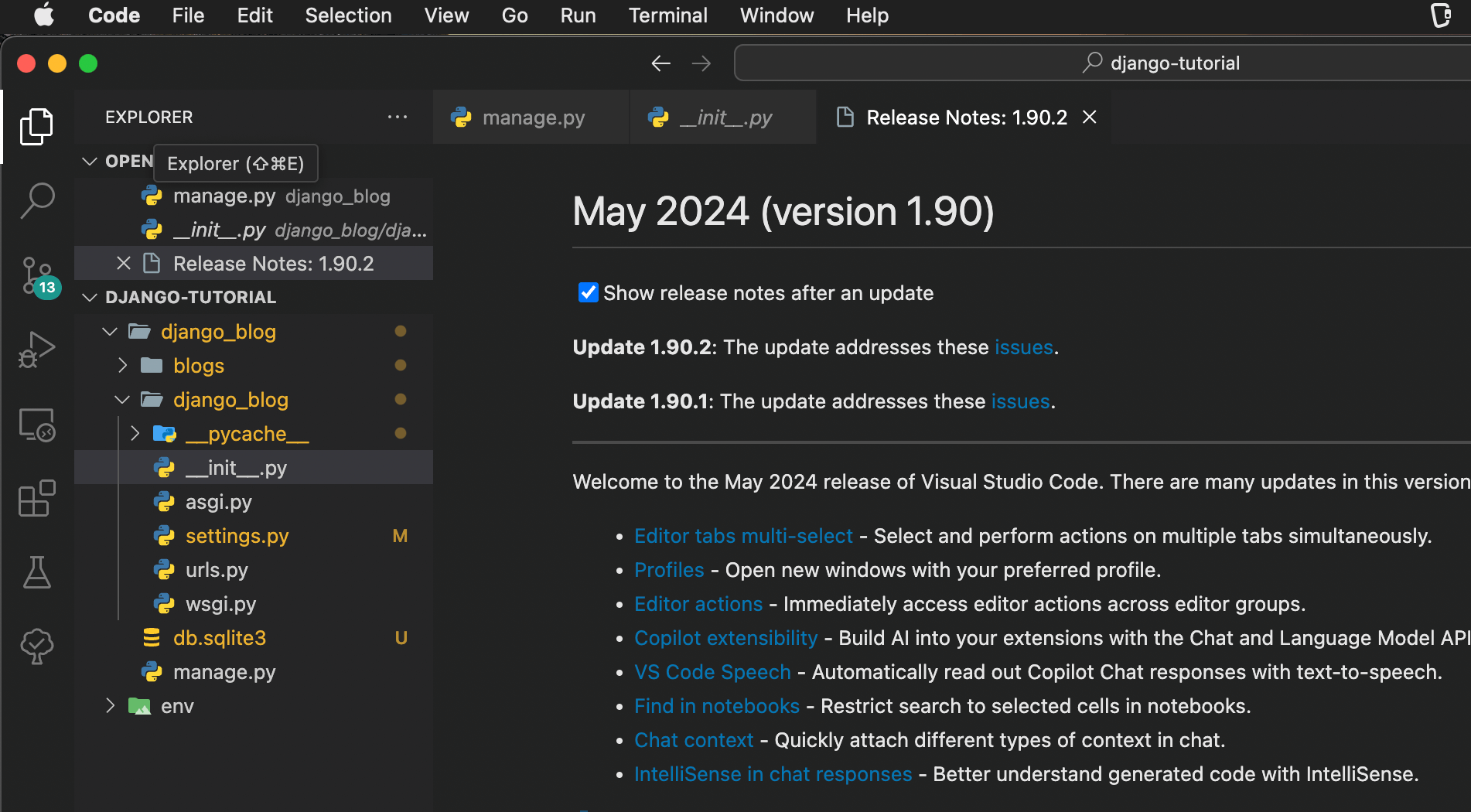Follow the Copilot extensibility link

[725, 638]
